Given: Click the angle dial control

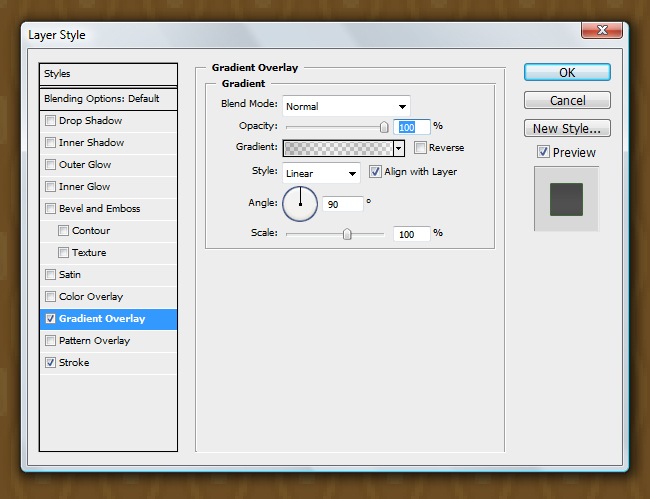Looking at the screenshot, I should tap(300, 204).
